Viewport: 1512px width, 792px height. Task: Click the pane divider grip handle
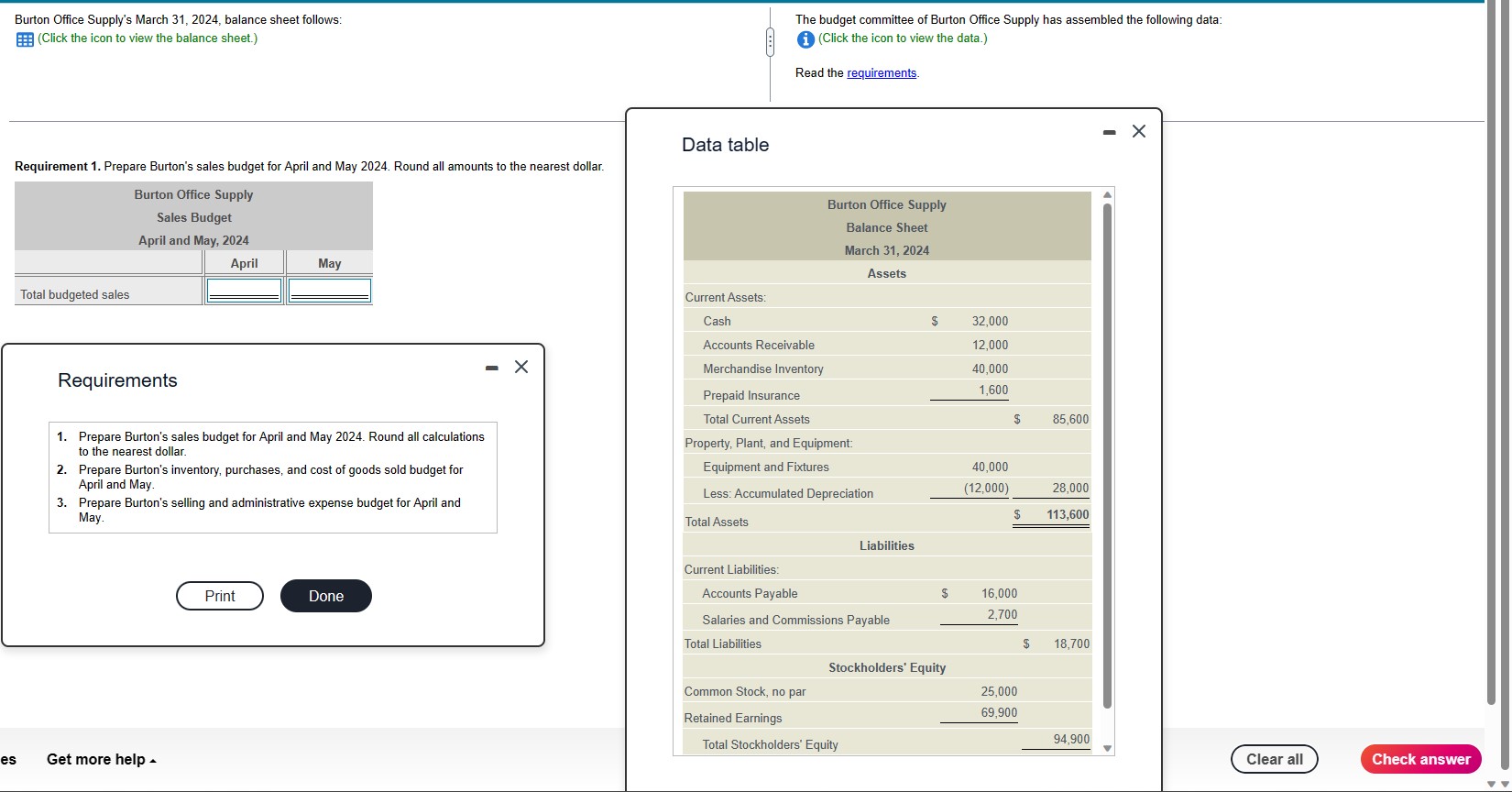(x=770, y=40)
